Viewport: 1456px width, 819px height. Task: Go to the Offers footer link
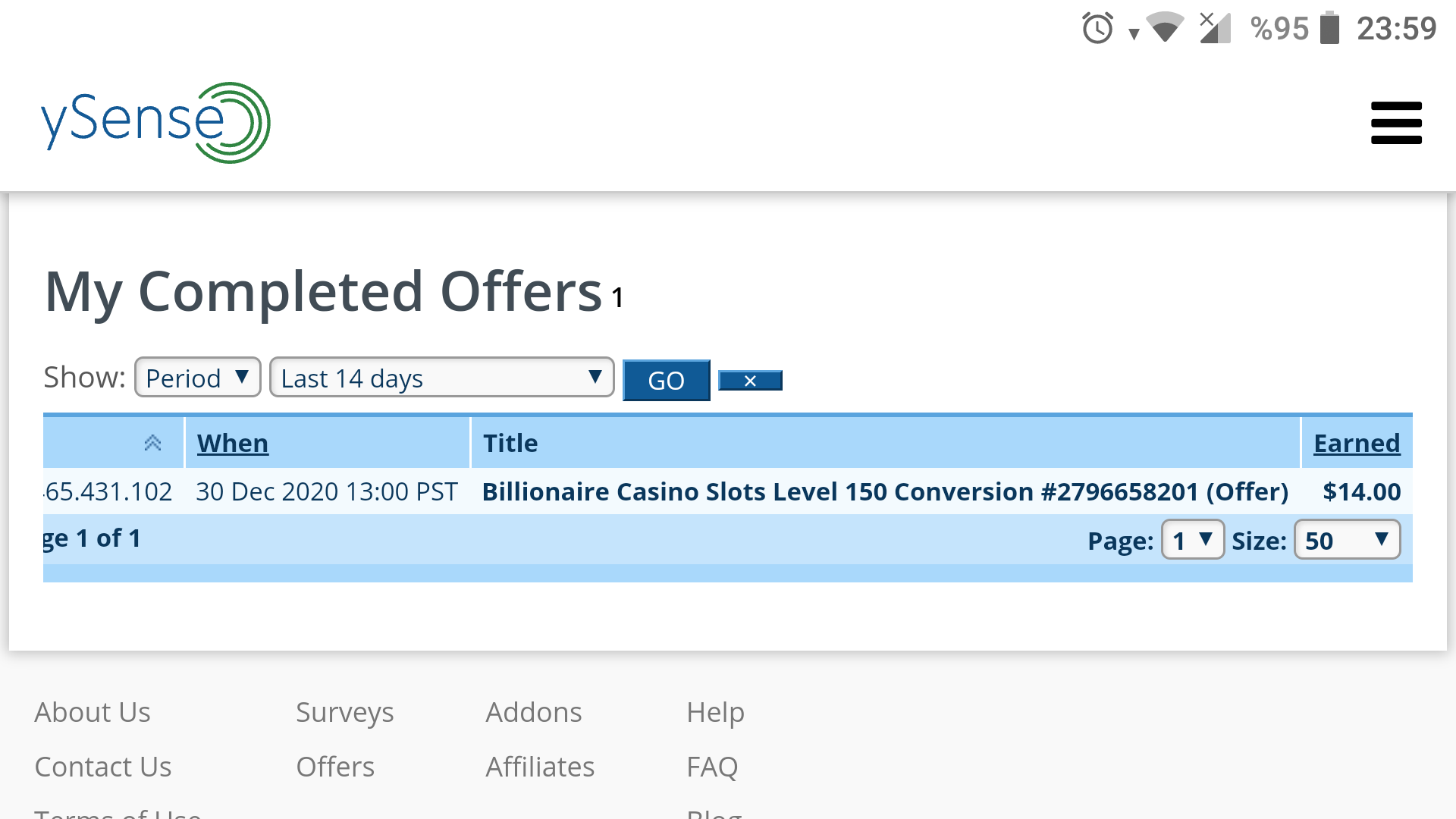coord(335,767)
